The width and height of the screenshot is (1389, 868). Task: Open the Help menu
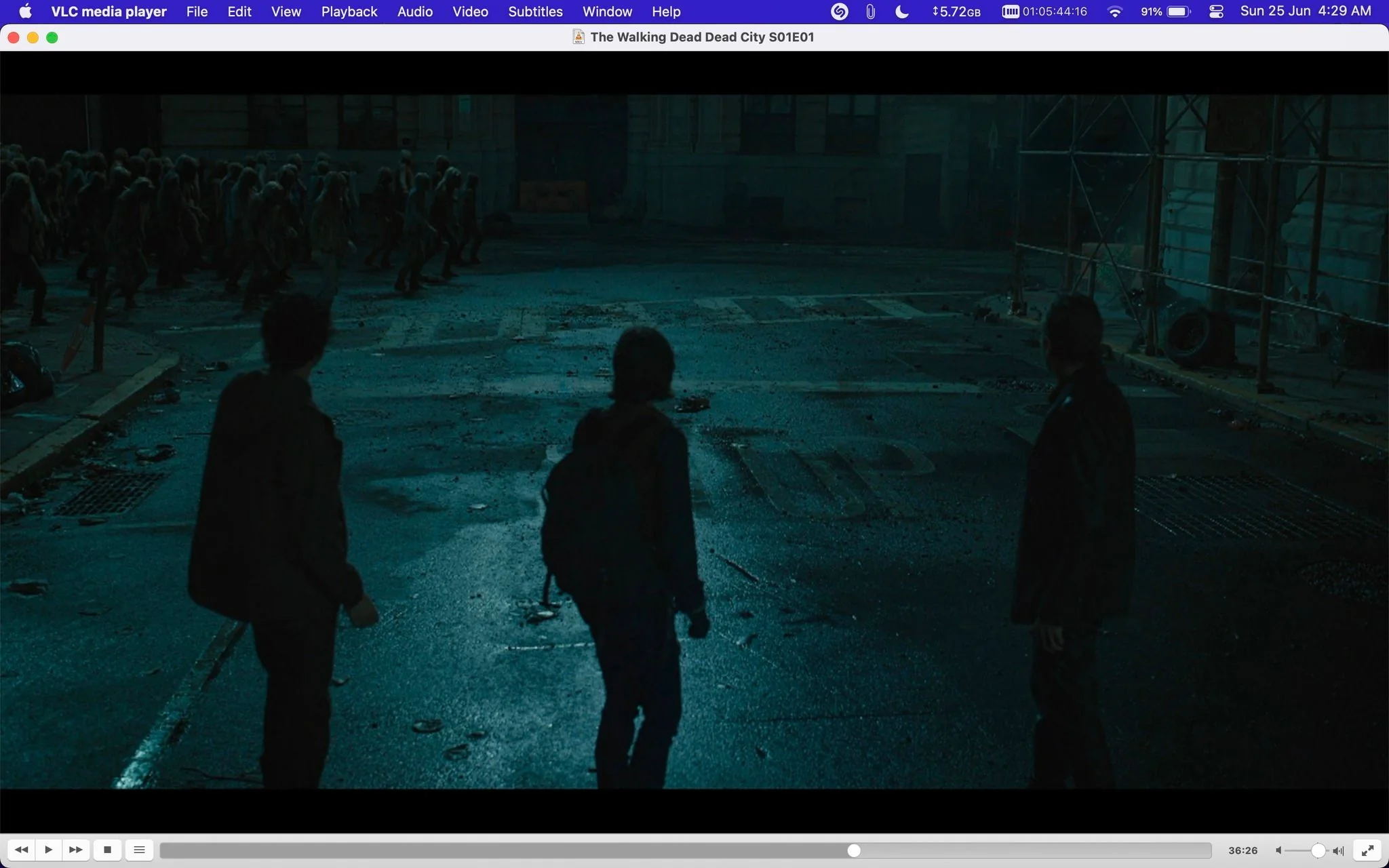tap(666, 12)
